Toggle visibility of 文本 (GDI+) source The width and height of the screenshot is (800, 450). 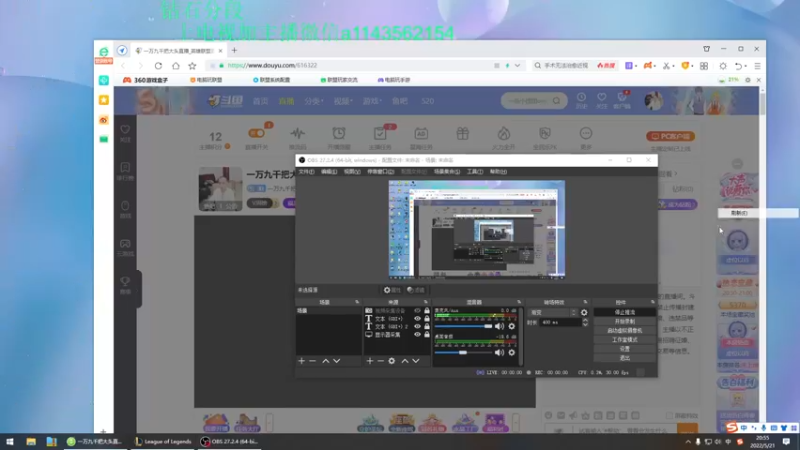pos(417,319)
